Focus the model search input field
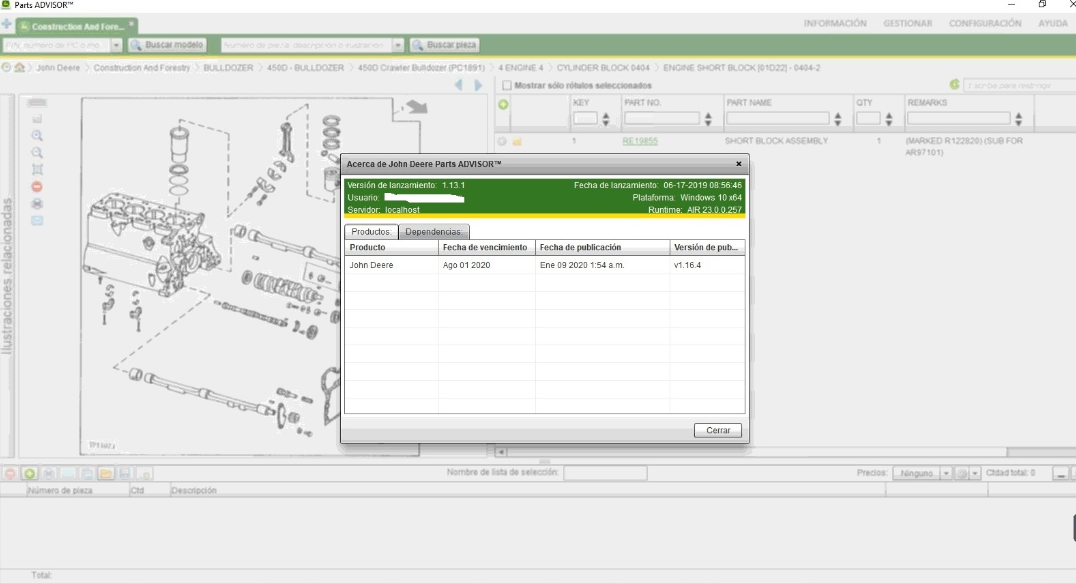This screenshot has width=1076, height=584. tap(56, 45)
